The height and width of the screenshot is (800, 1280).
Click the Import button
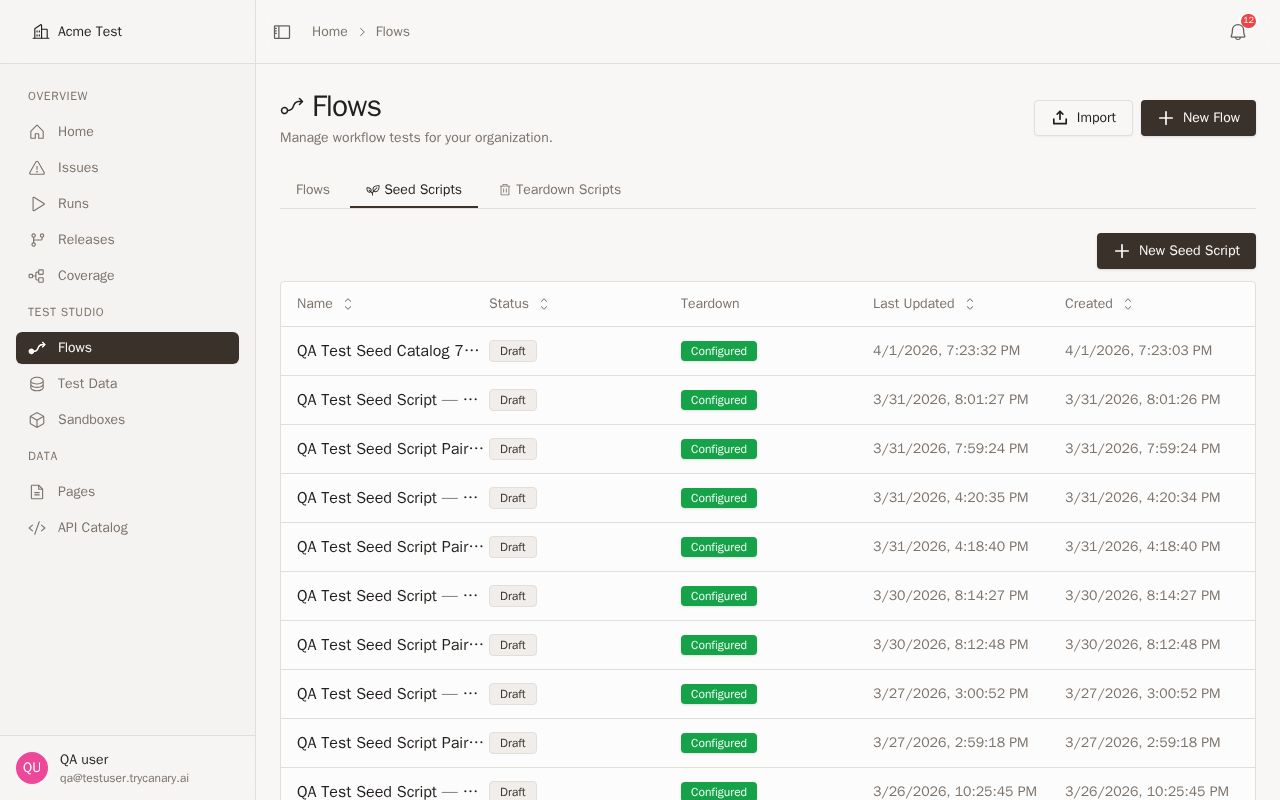click(x=1083, y=118)
